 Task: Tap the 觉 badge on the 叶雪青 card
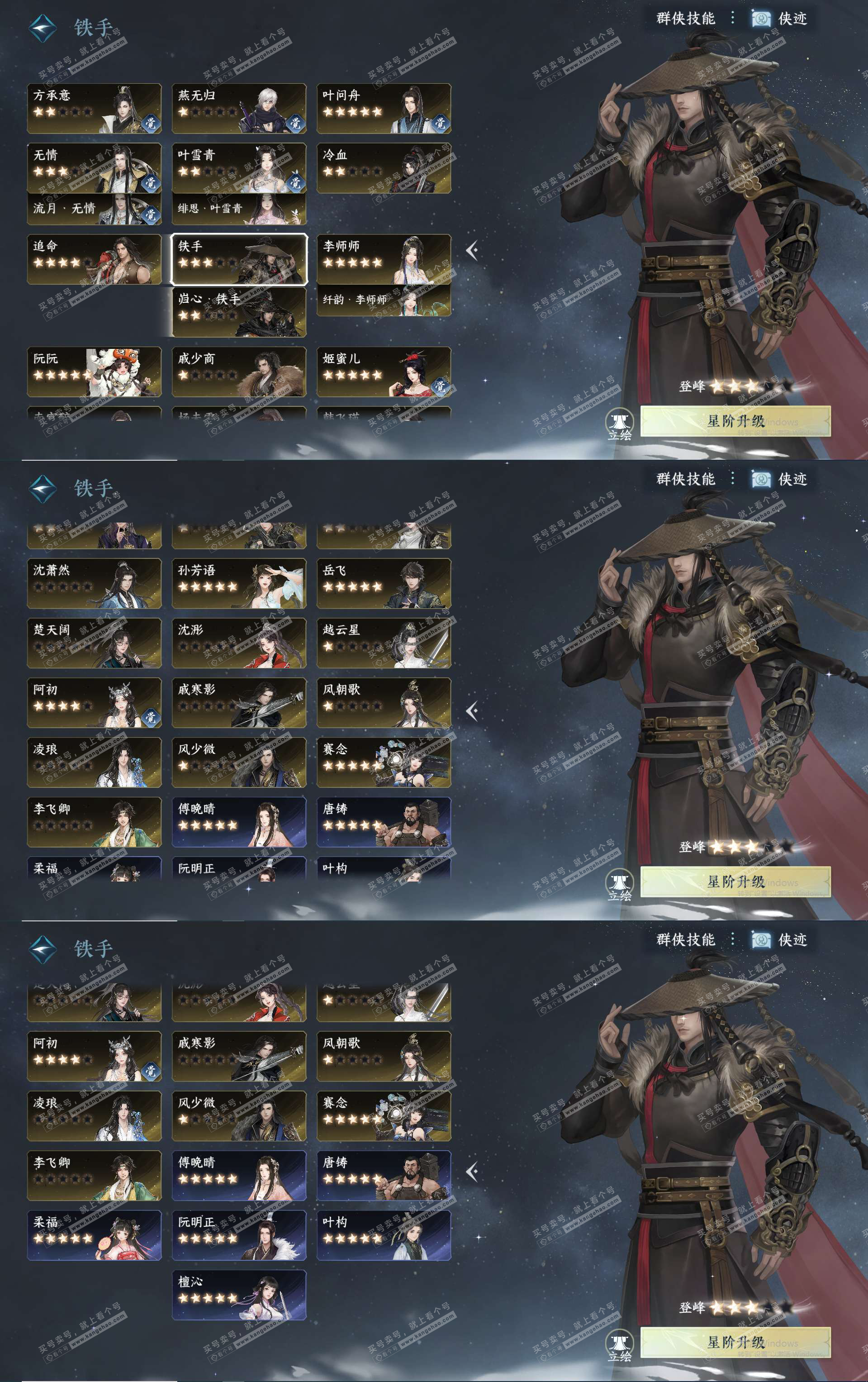point(295,182)
